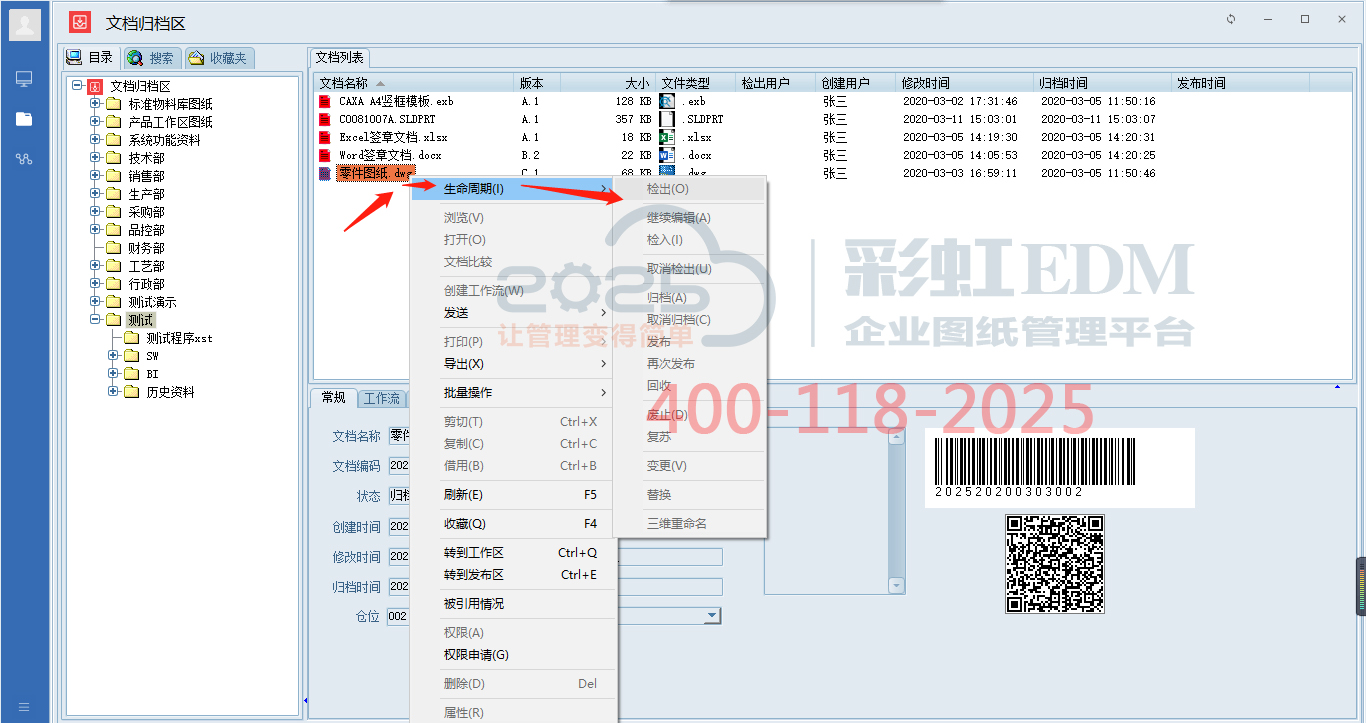Switch to the 搜索 tab
The image size is (1366, 723).
pyautogui.click(x=151, y=58)
